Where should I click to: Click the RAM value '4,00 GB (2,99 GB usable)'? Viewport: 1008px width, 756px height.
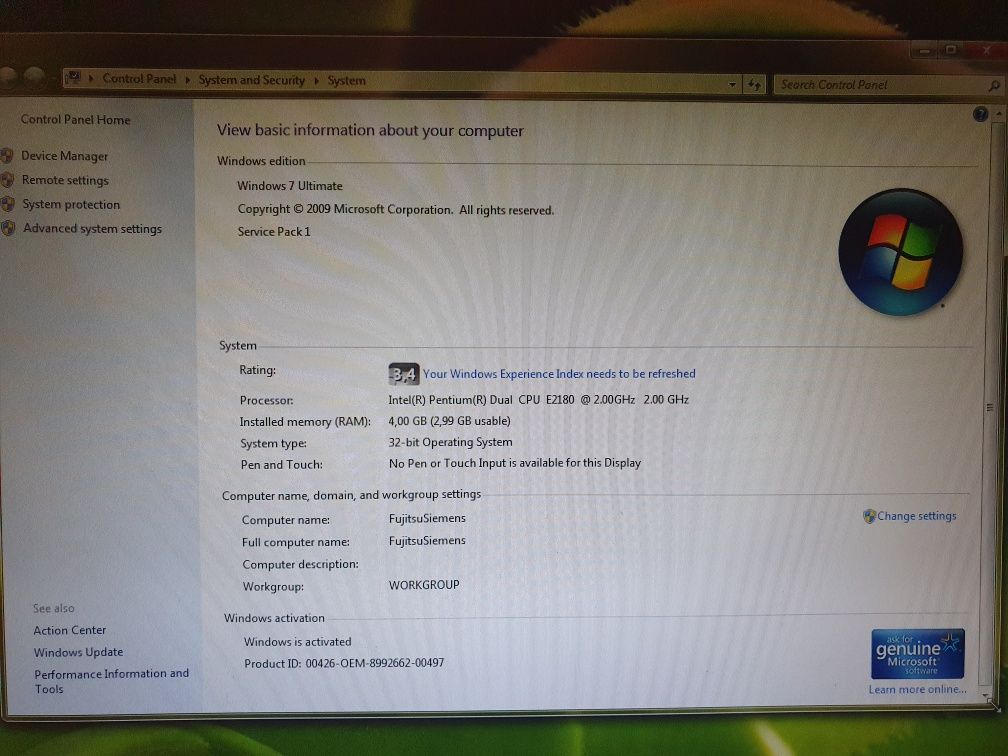[449, 421]
